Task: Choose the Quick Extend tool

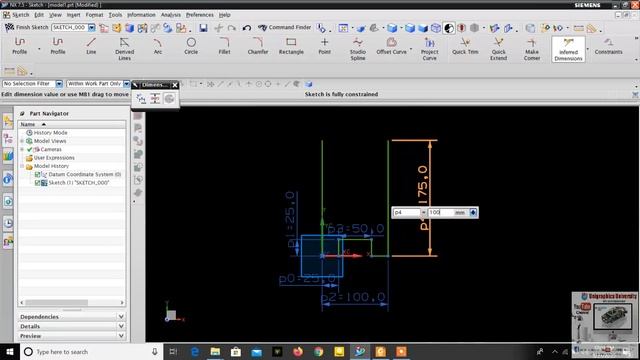Action: click(498, 49)
